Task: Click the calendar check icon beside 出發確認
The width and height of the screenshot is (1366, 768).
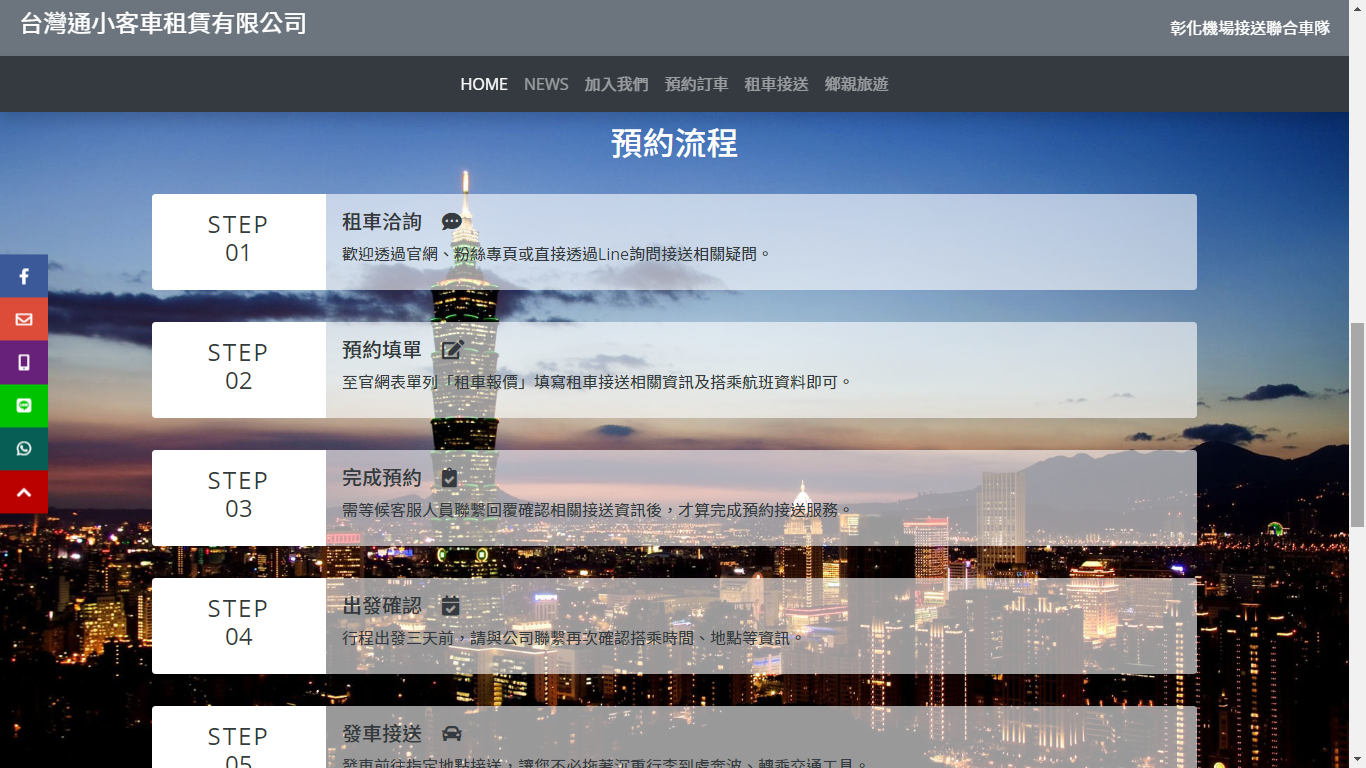Action: click(x=451, y=606)
